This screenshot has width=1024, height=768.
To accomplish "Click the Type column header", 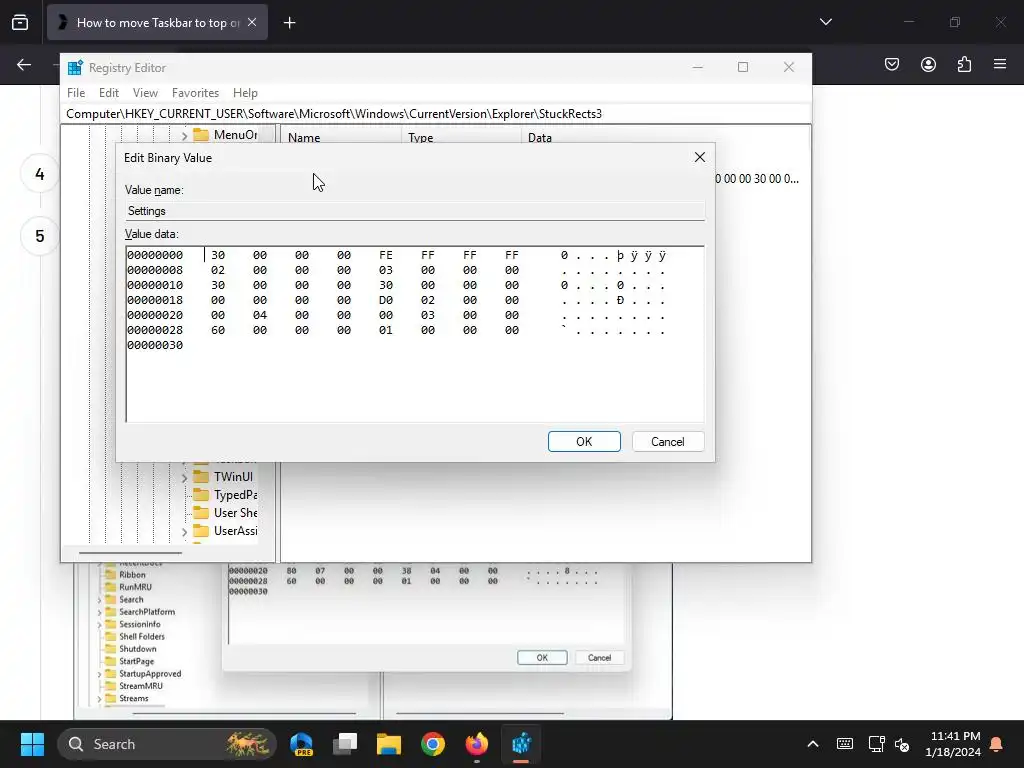I will [461, 137].
